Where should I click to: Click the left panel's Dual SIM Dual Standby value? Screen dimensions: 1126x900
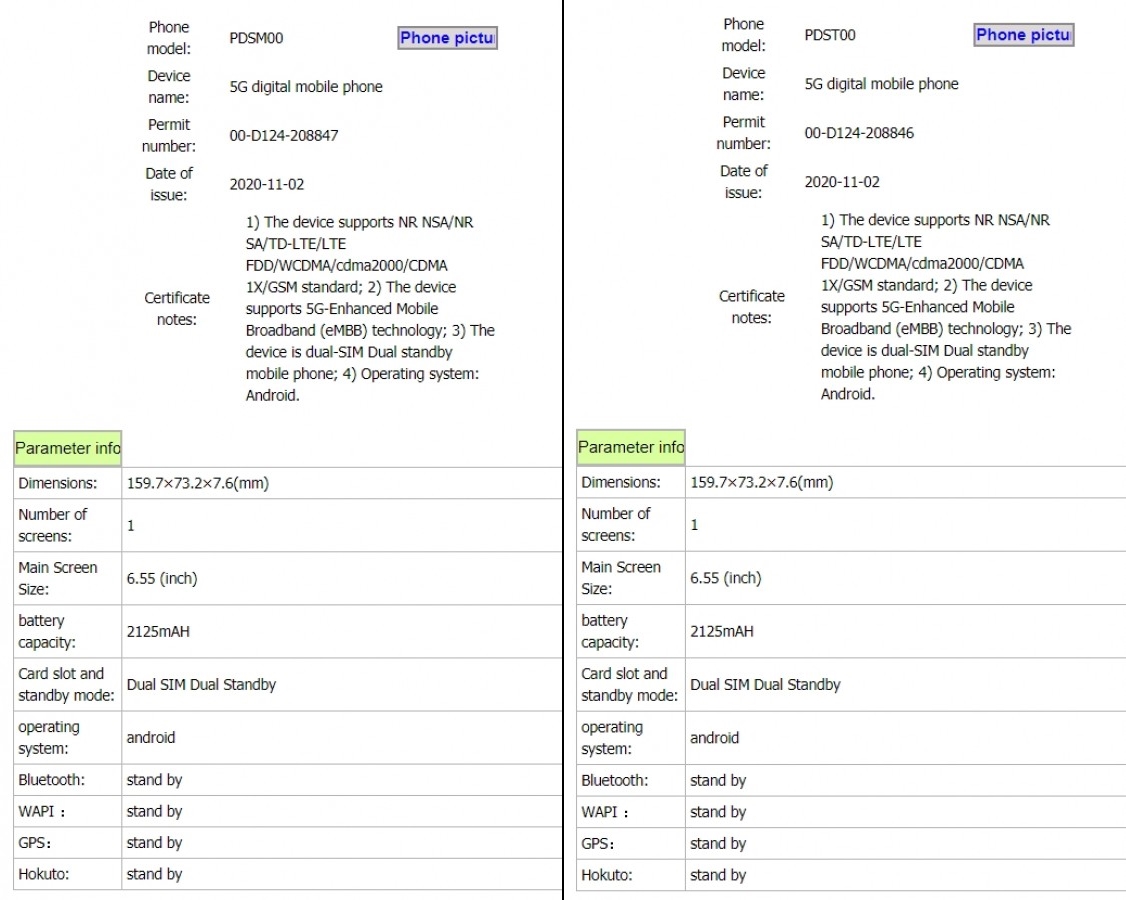(200, 685)
